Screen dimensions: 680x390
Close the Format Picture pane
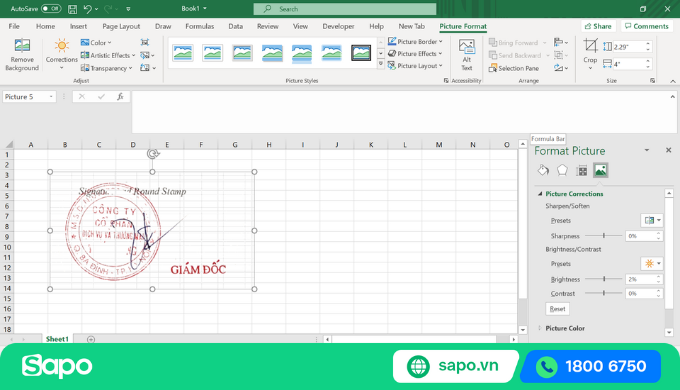668,150
